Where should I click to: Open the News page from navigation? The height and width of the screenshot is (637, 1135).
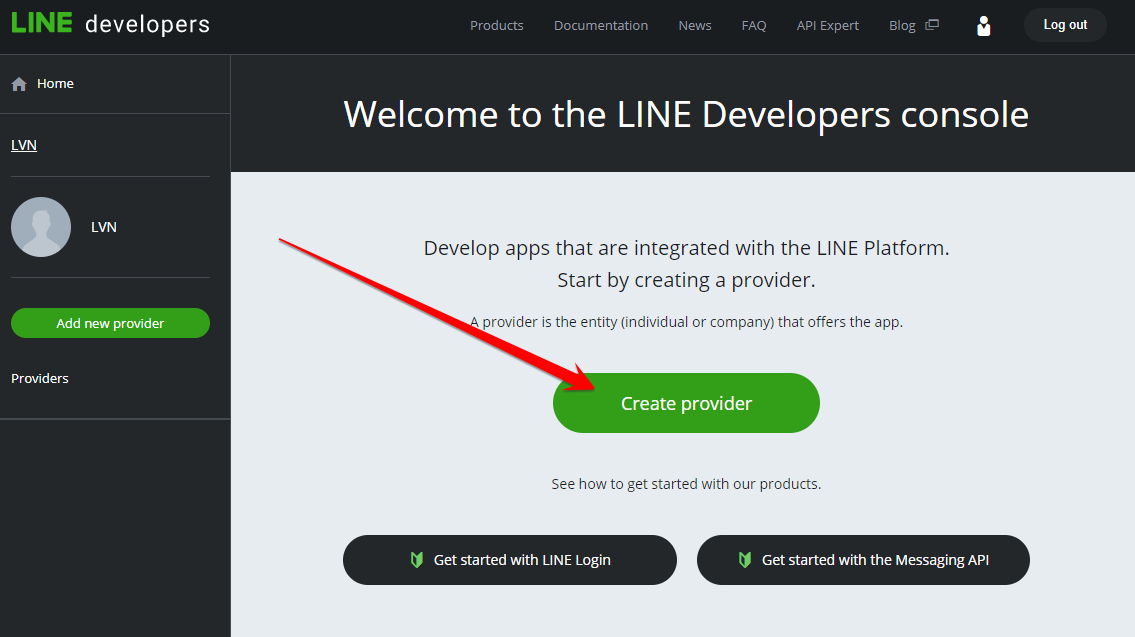pyautogui.click(x=695, y=25)
